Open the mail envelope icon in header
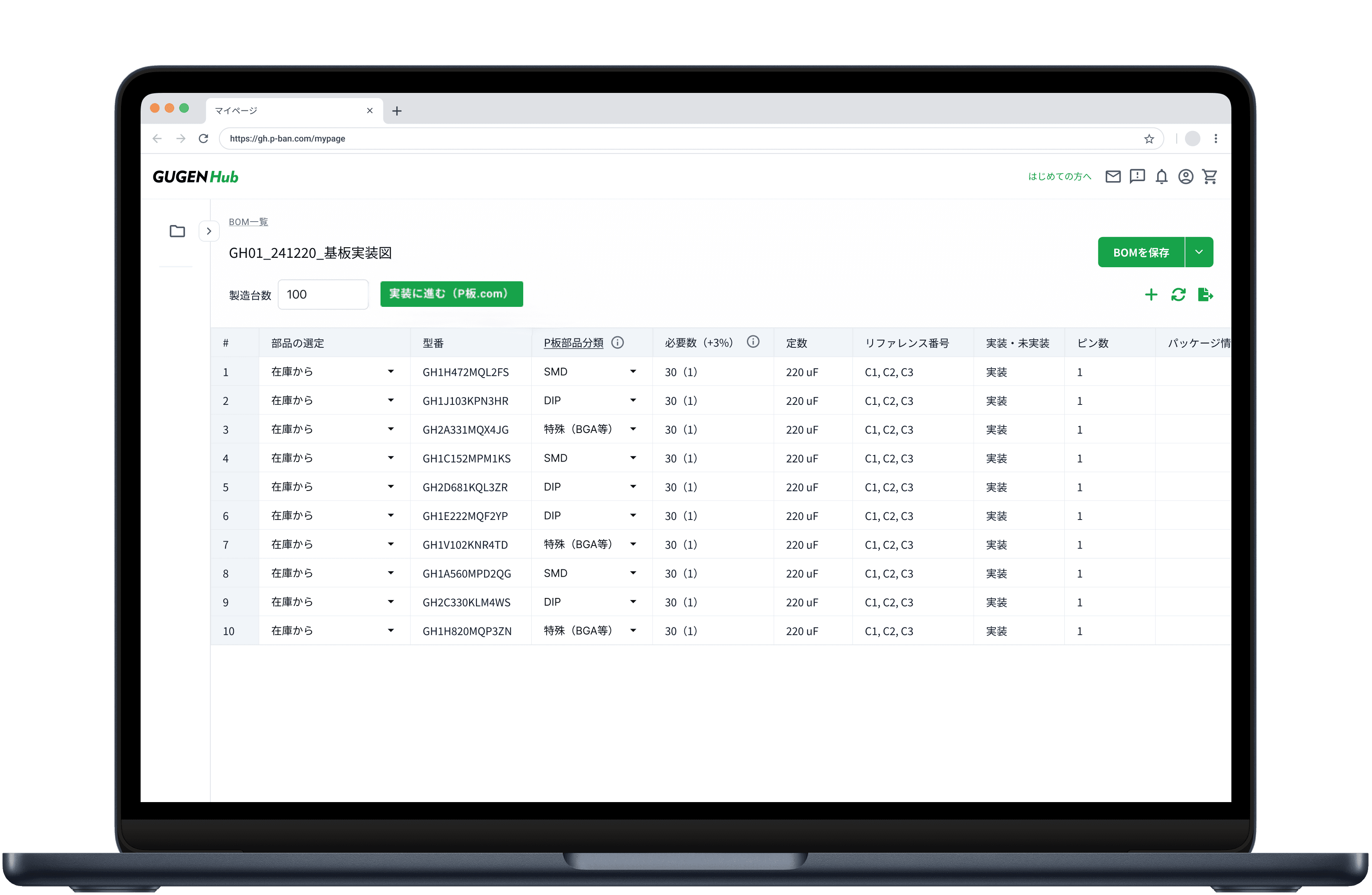 click(1113, 176)
